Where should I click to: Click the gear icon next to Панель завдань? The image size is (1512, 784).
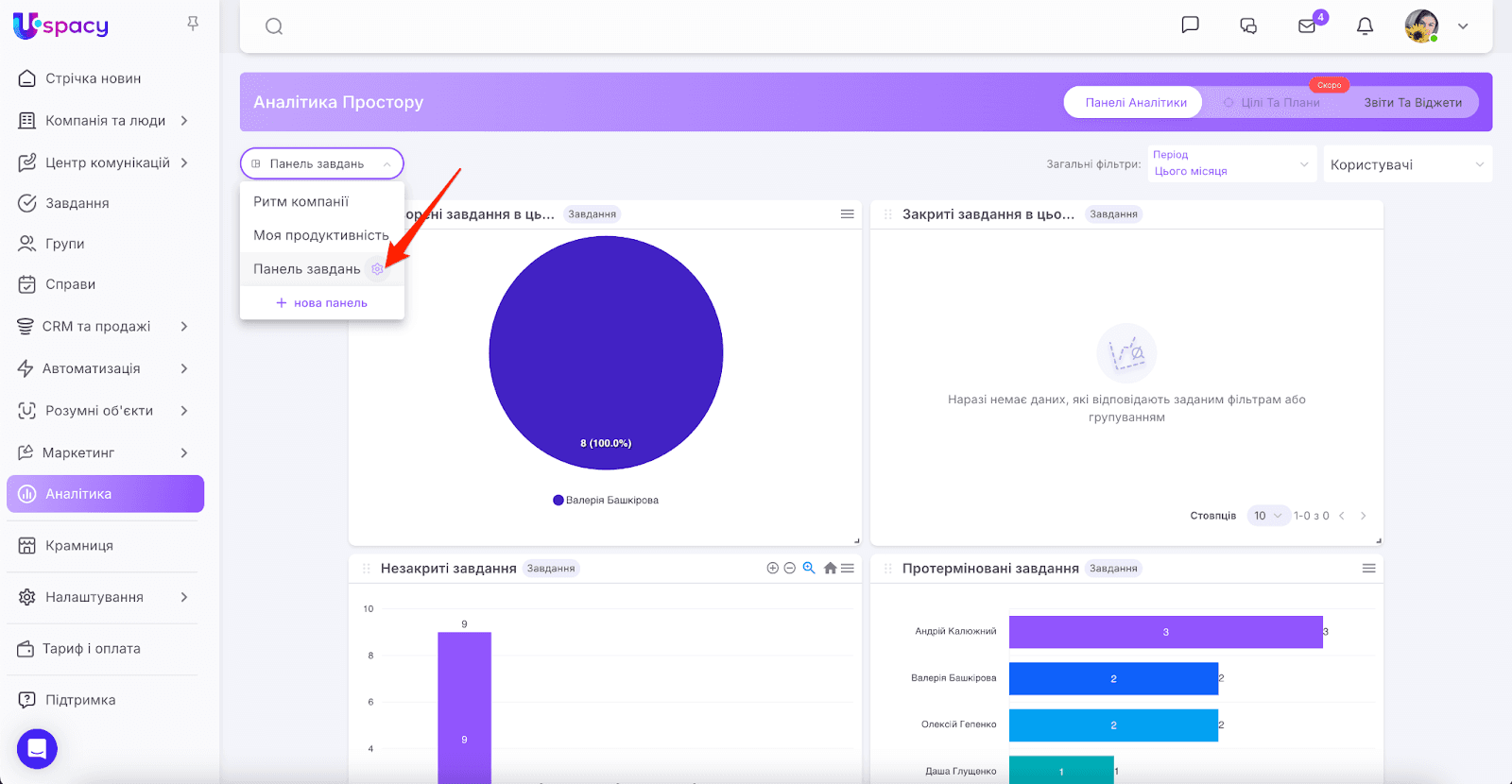tap(377, 269)
